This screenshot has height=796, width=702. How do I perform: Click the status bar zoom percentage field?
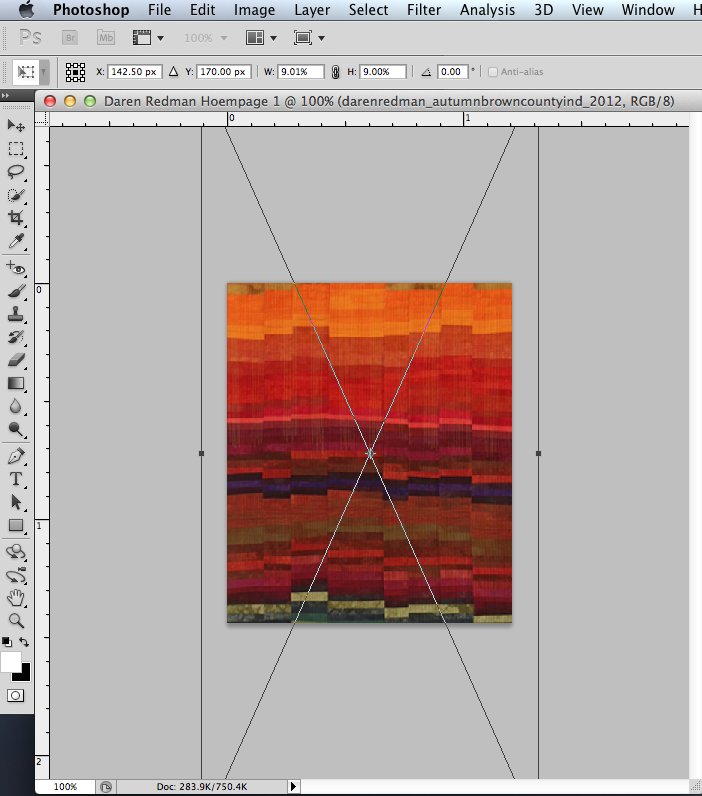65,786
